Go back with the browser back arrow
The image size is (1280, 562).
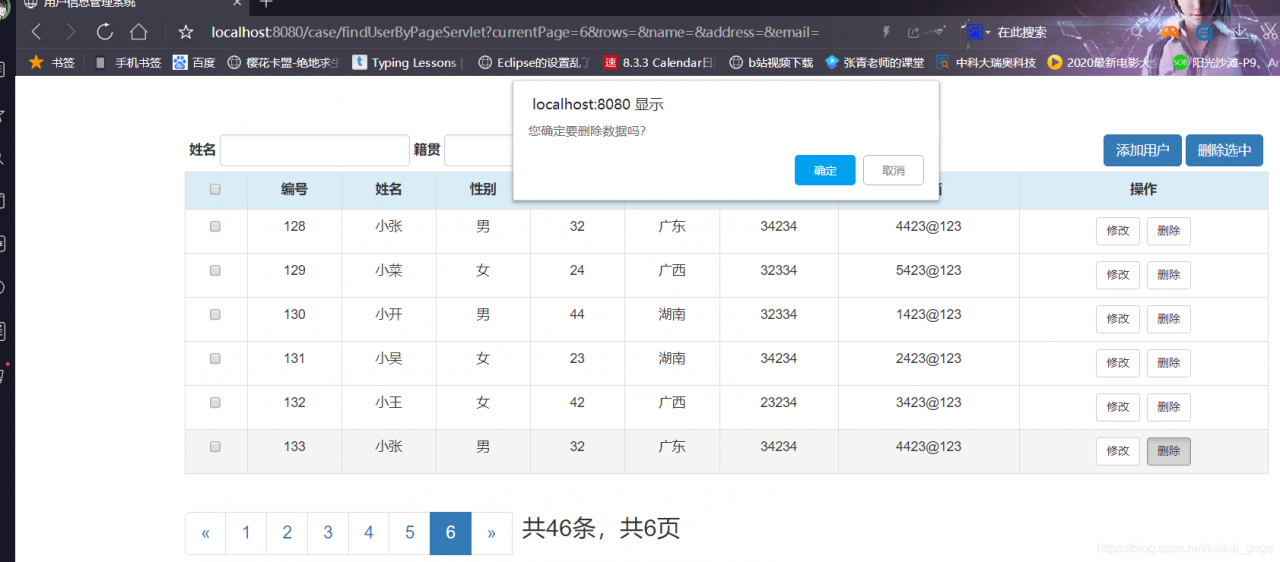pos(37,32)
